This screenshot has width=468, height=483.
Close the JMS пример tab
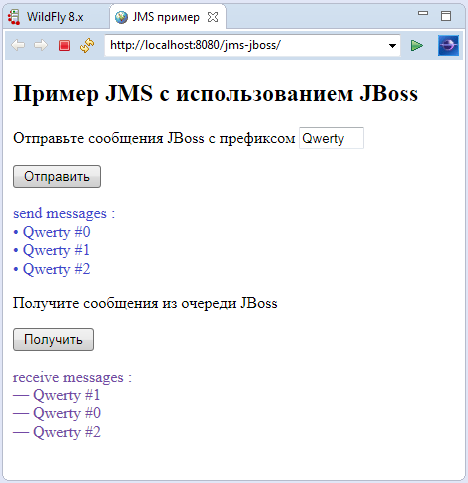pos(213,17)
